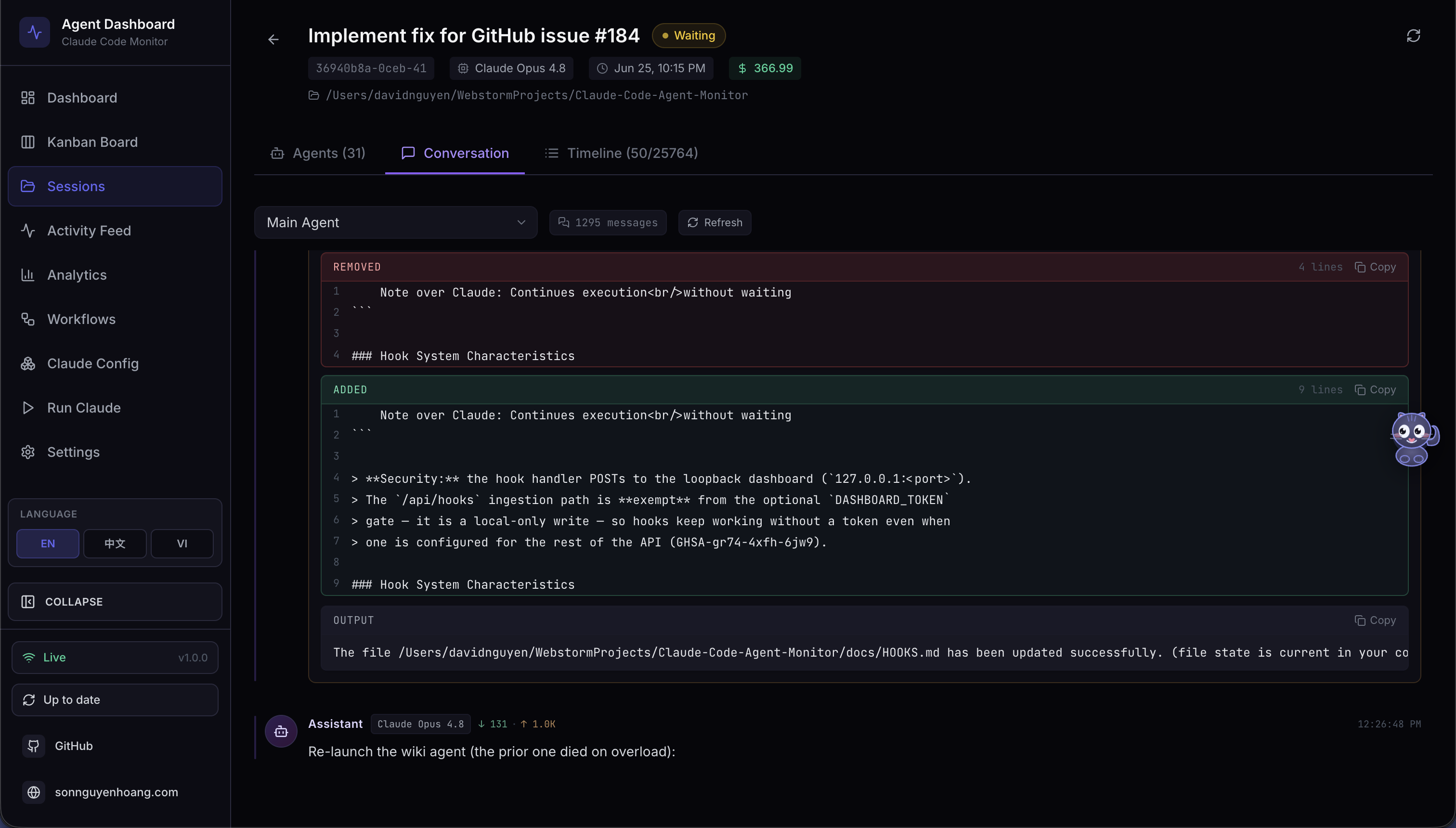Switch language to 中文

(x=115, y=543)
